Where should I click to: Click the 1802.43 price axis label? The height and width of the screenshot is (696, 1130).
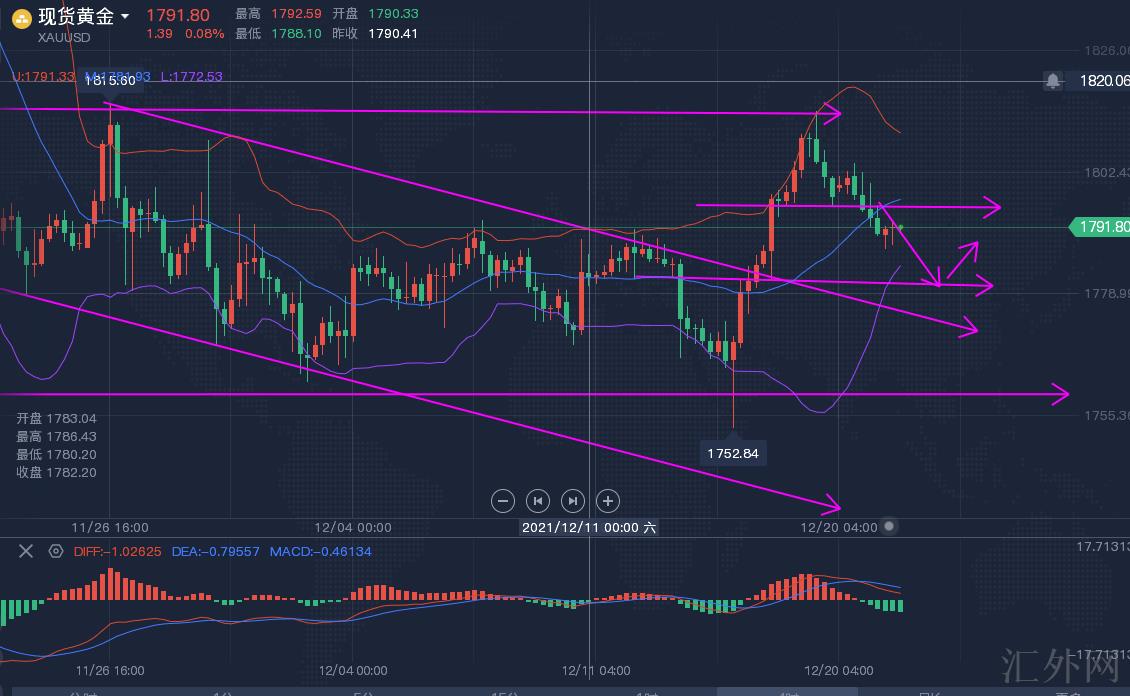[x=1107, y=172]
